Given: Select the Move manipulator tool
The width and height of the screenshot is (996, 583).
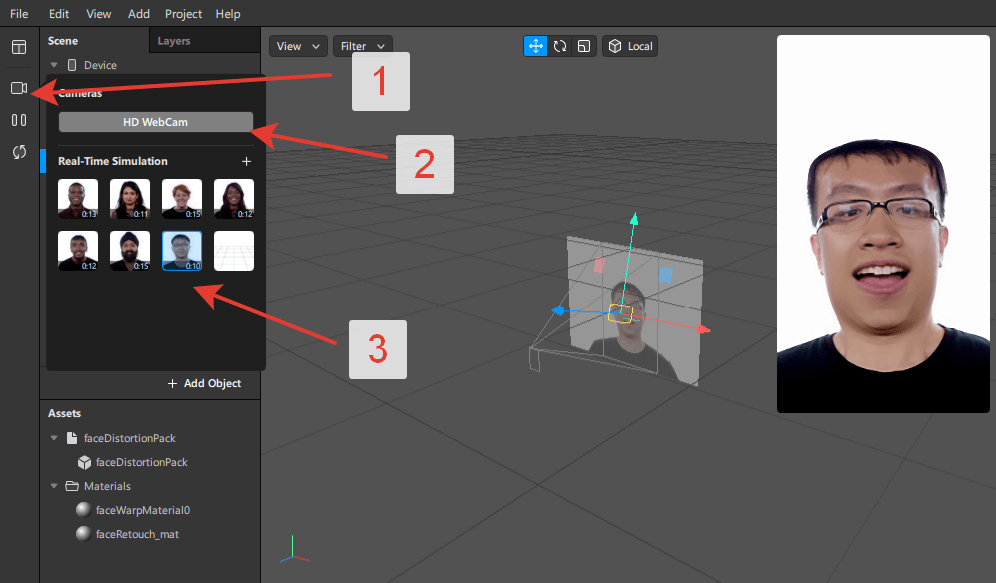Looking at the screenshot, I should point(535,46).
